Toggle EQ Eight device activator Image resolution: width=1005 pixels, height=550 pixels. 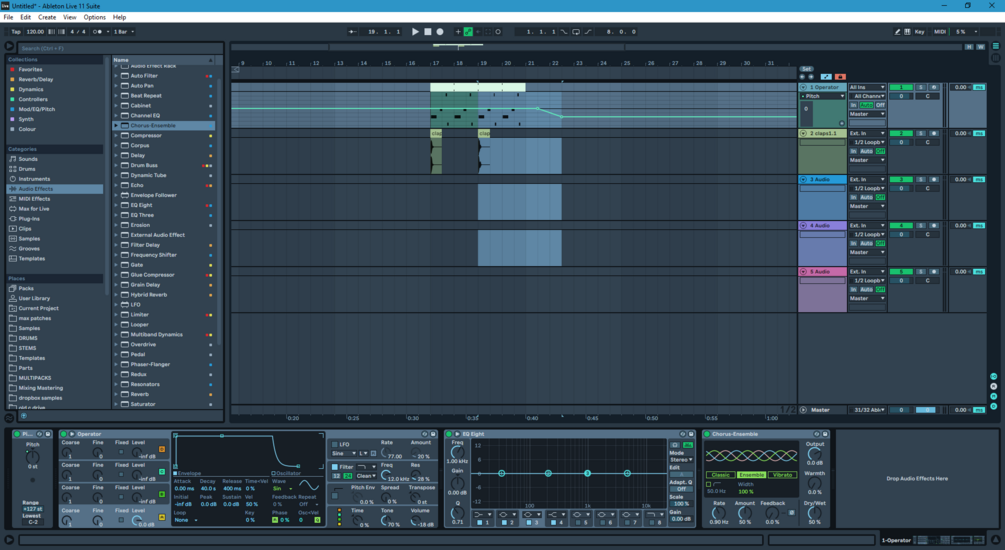(x=449, y=434)
